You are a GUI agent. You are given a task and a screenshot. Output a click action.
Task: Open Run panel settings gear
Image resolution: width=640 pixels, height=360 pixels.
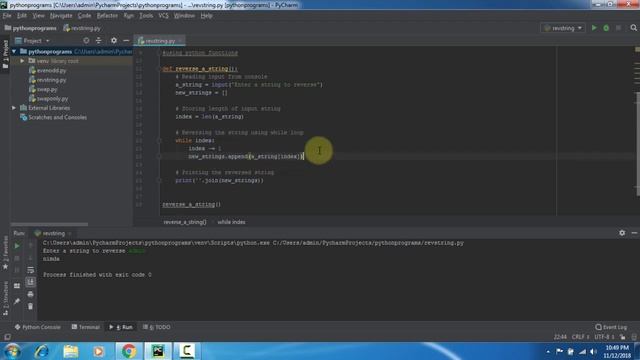[x=622, y=233]
